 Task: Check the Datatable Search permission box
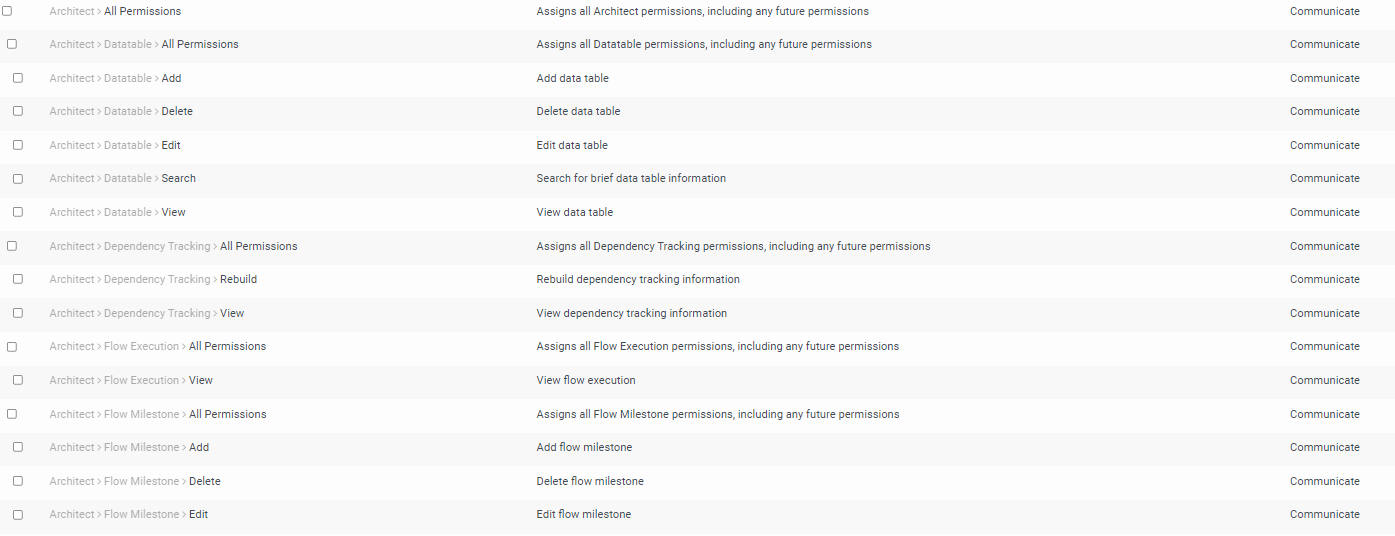pos(18,178)
